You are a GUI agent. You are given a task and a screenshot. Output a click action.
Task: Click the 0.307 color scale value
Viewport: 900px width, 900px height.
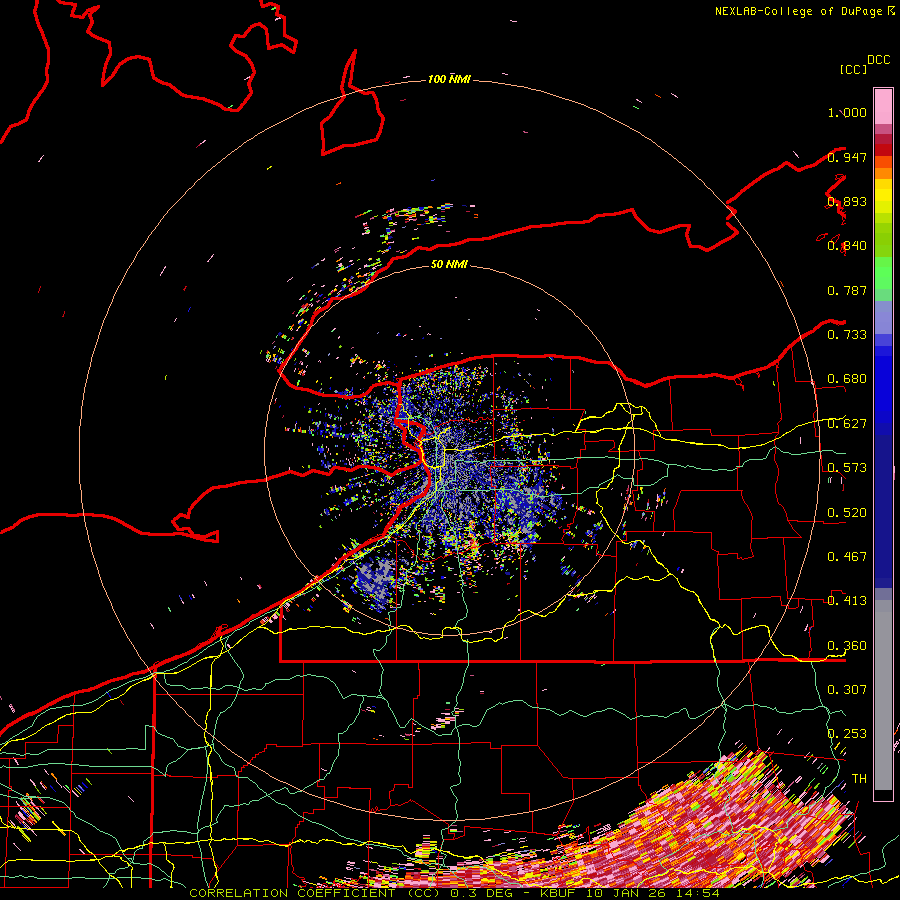point(847,690)
